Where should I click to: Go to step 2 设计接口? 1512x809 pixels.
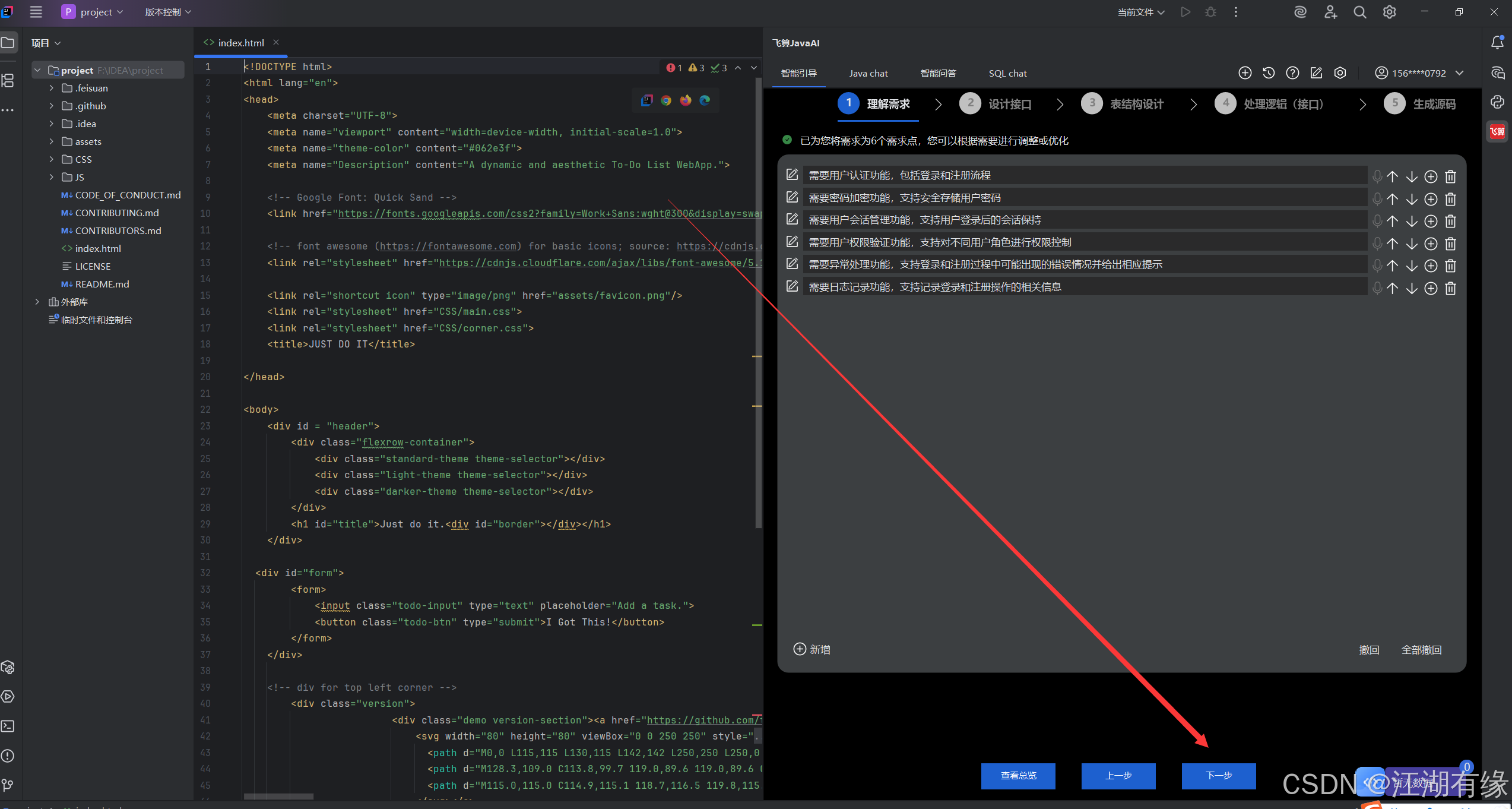click(996, 104)
